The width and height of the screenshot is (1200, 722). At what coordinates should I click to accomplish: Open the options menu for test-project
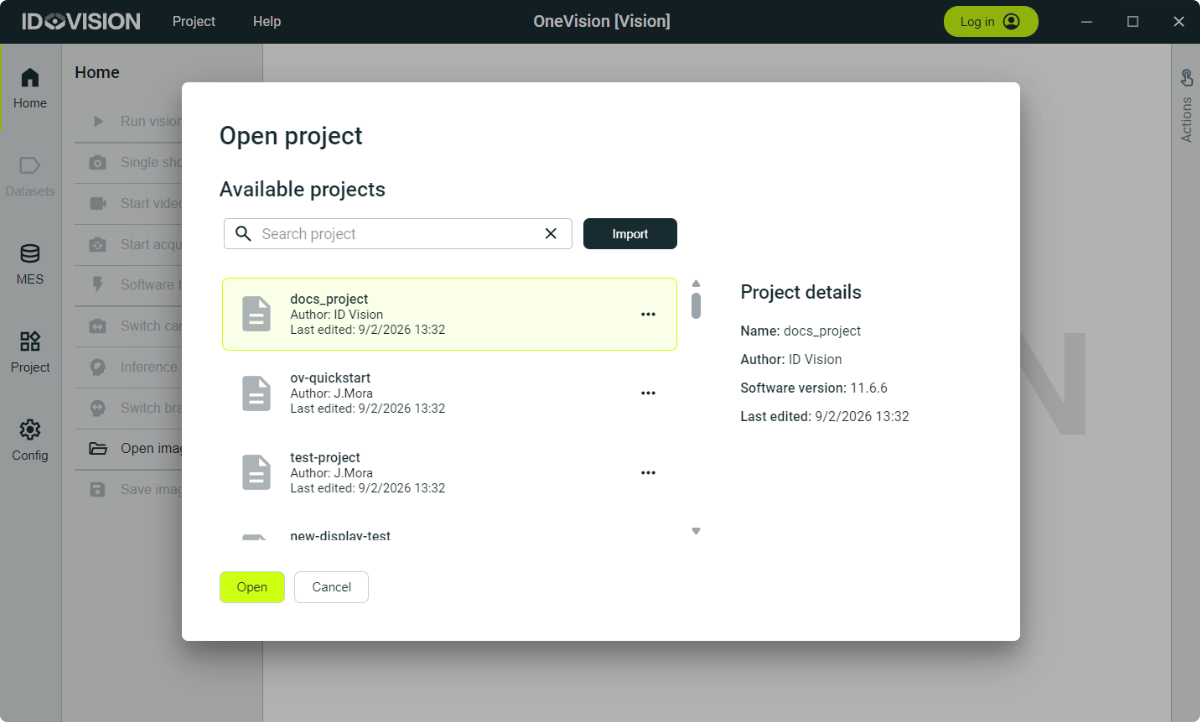tap(648, 472)
